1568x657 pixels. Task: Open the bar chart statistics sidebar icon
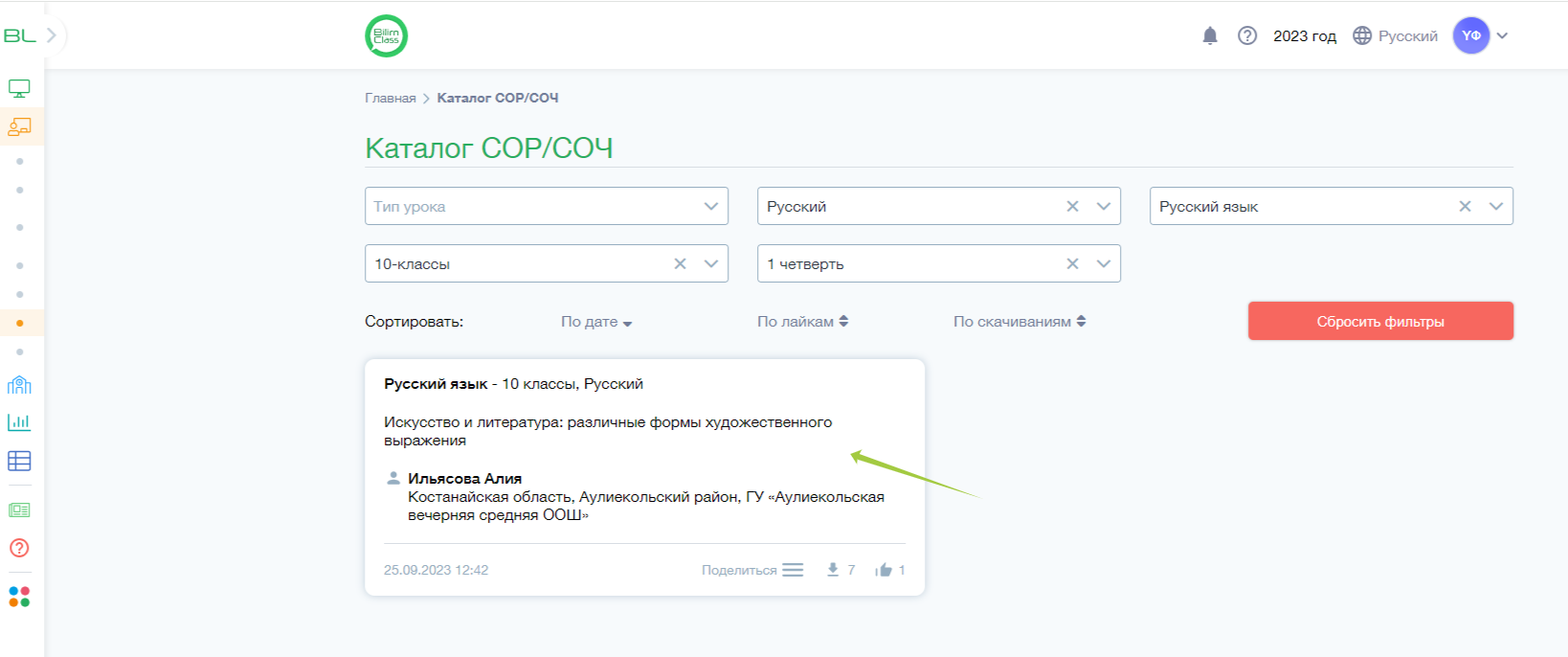tap(19, 422)
